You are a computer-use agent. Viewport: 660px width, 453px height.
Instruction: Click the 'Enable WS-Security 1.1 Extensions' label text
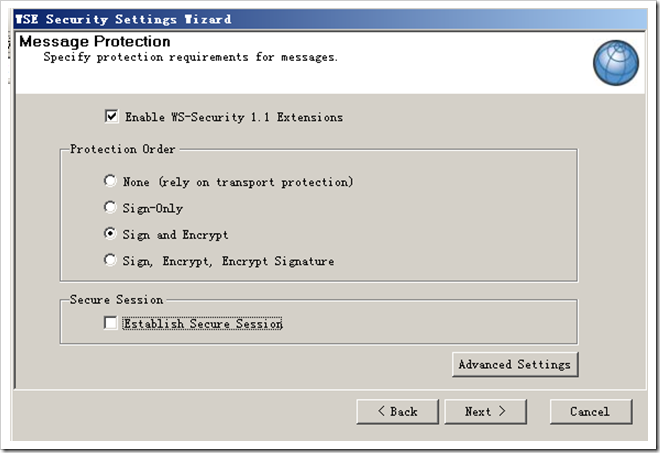[x=233, y=118]
